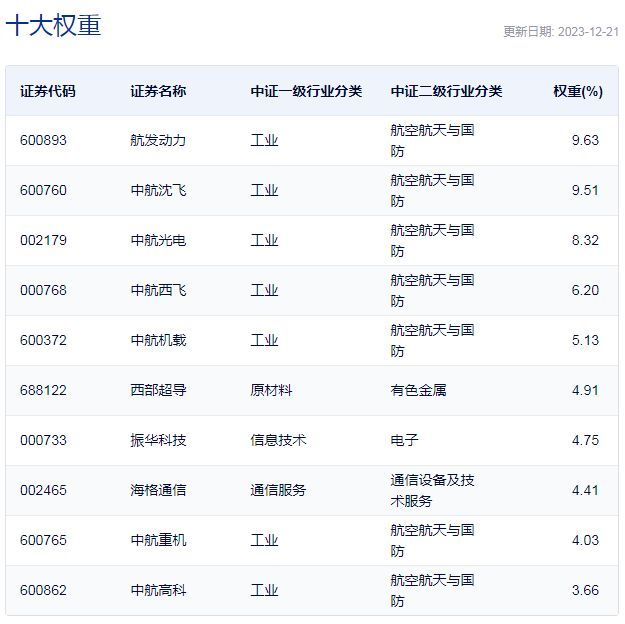Image resolution: width=625 pixels, height=624 pixels.
Task: Select stock name 中航光电
Action: 158,240
